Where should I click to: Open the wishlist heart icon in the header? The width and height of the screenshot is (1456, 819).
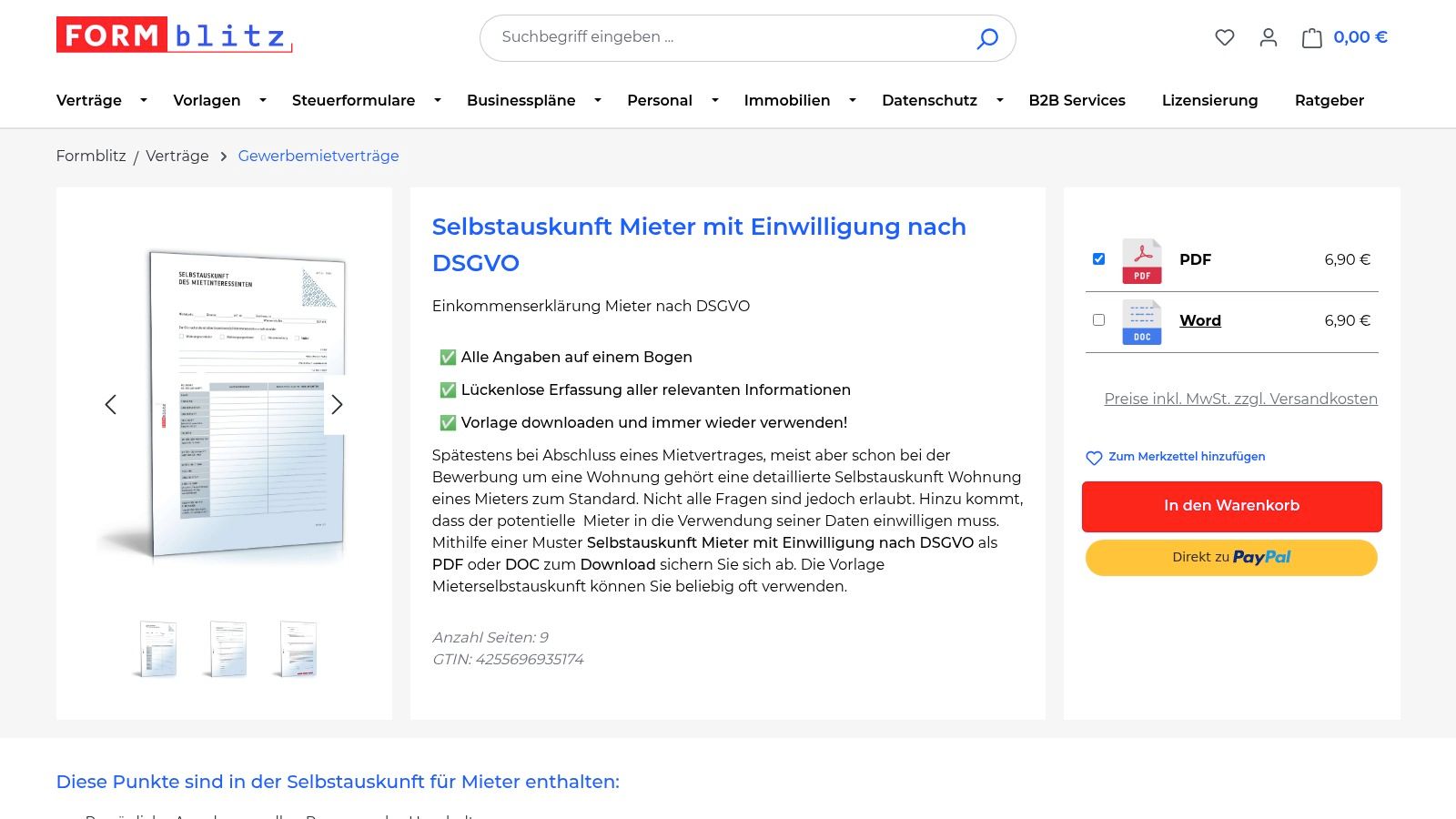pyautogui.click(x=1225, y=37)
